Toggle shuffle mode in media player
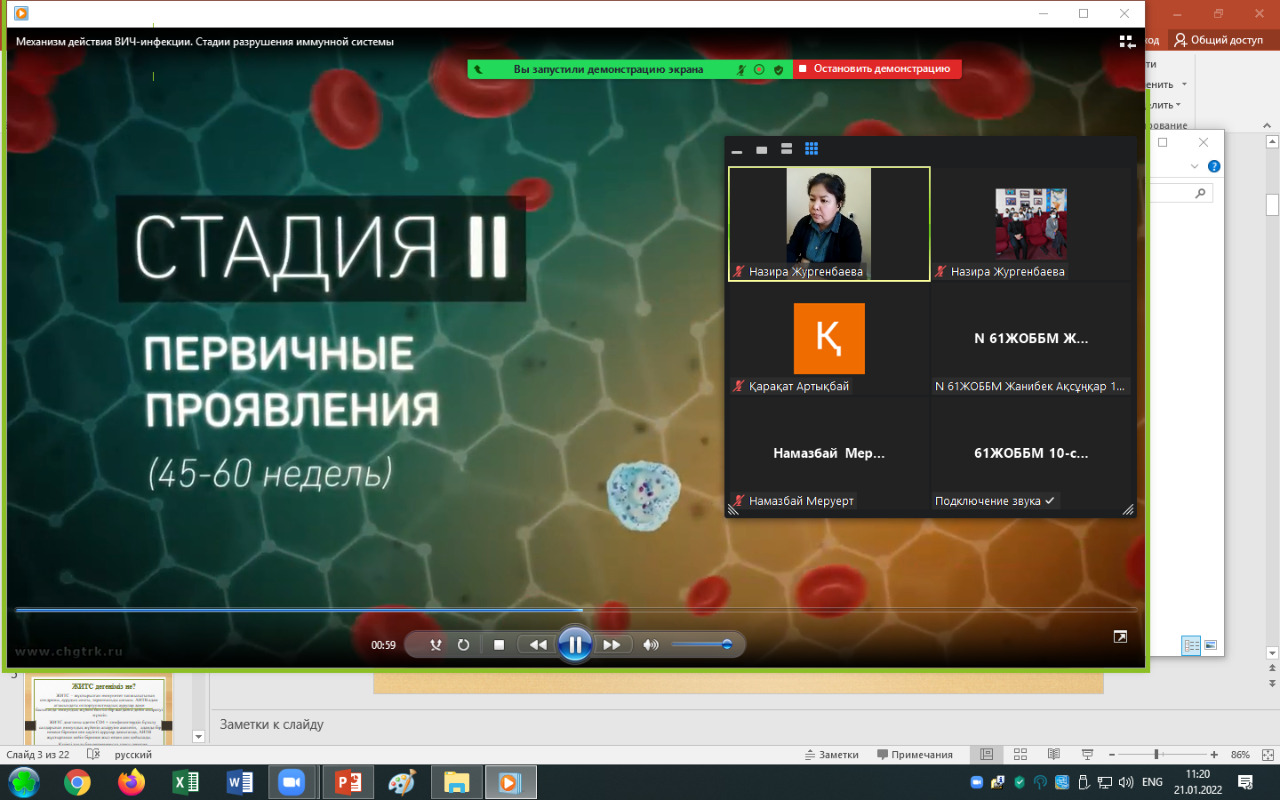 coord(436,645)
